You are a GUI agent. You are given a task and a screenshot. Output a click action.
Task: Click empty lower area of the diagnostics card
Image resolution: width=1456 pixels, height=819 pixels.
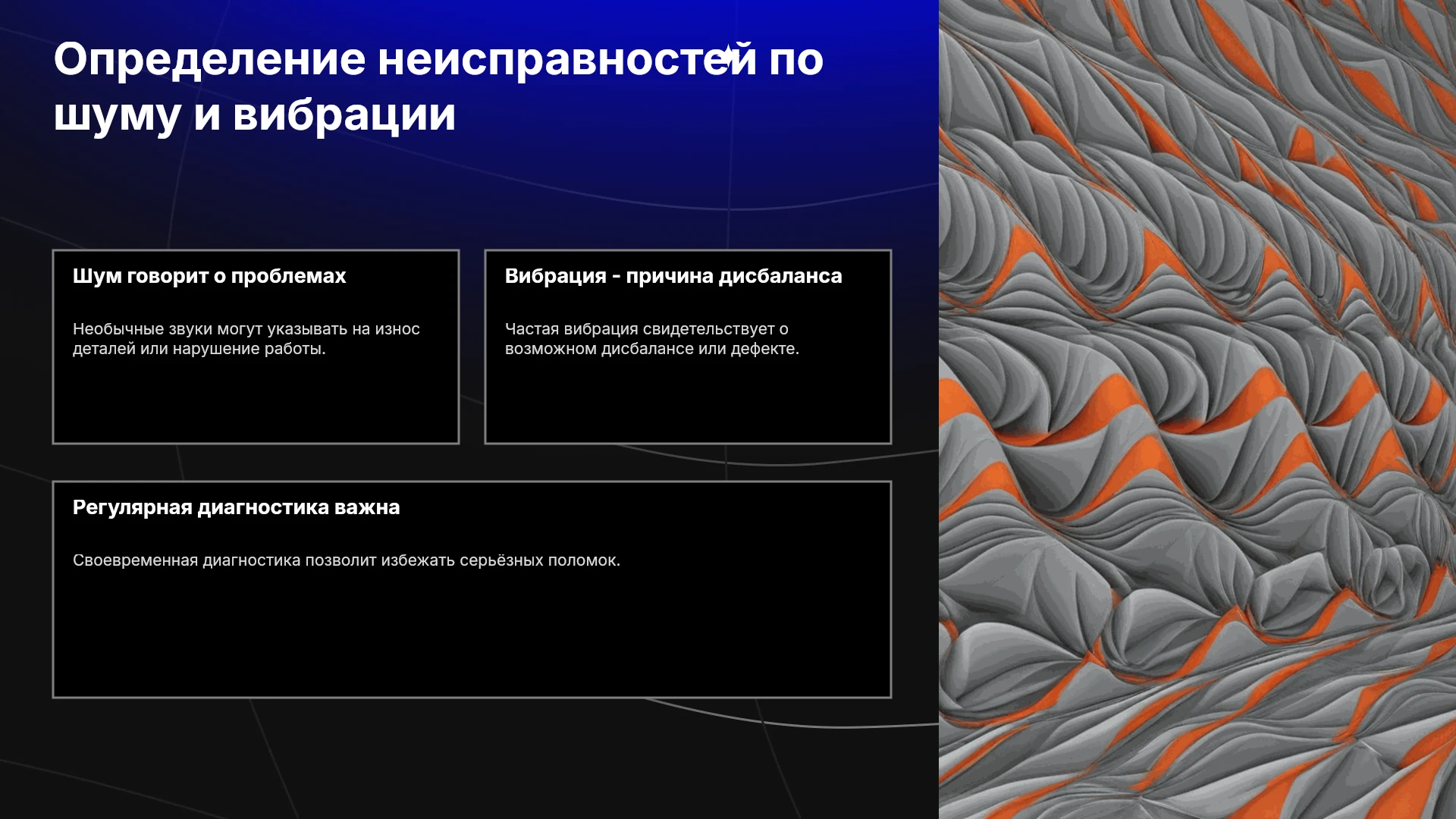(472, 637)
